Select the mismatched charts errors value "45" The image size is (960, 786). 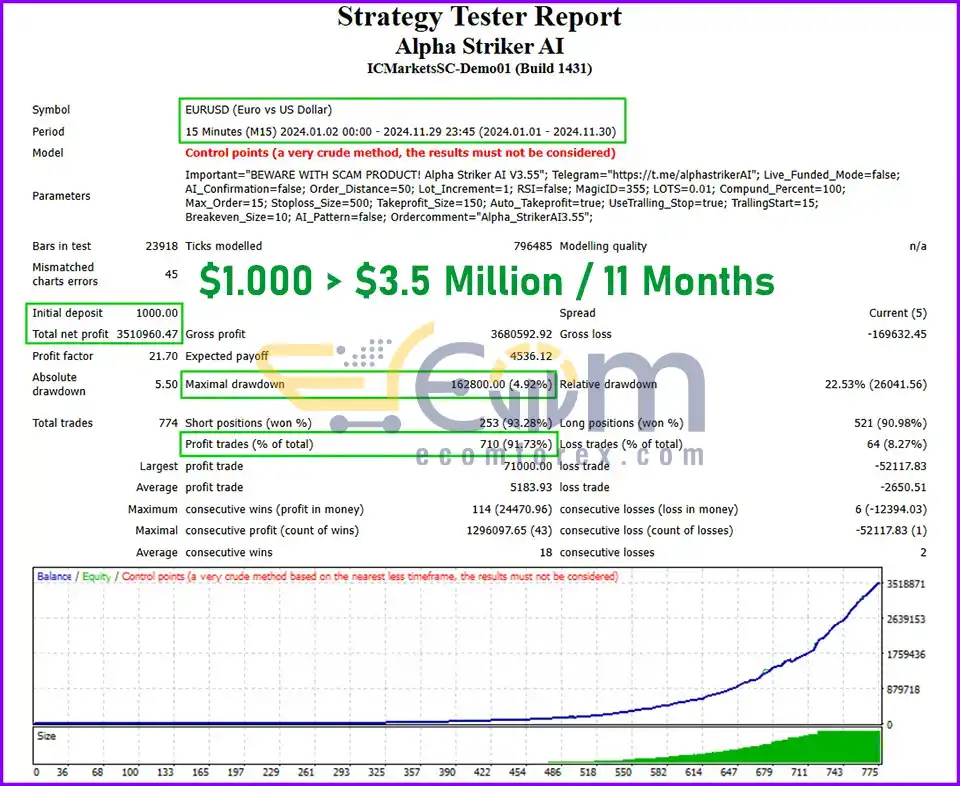pos(171,274)
